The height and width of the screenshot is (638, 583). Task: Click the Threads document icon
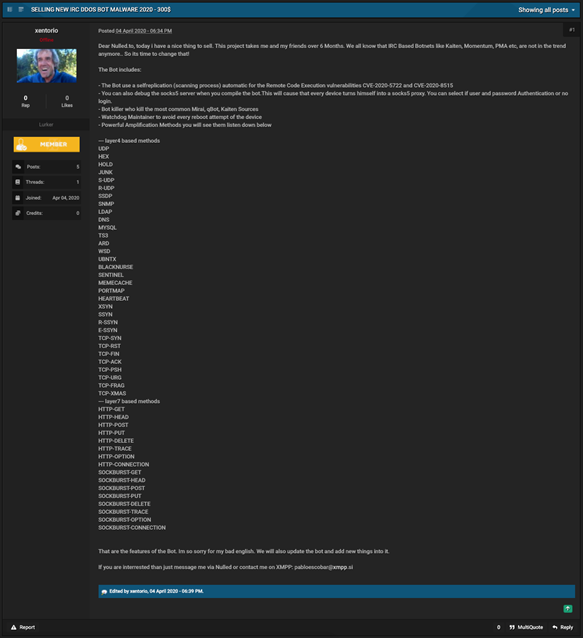[17, 182]
